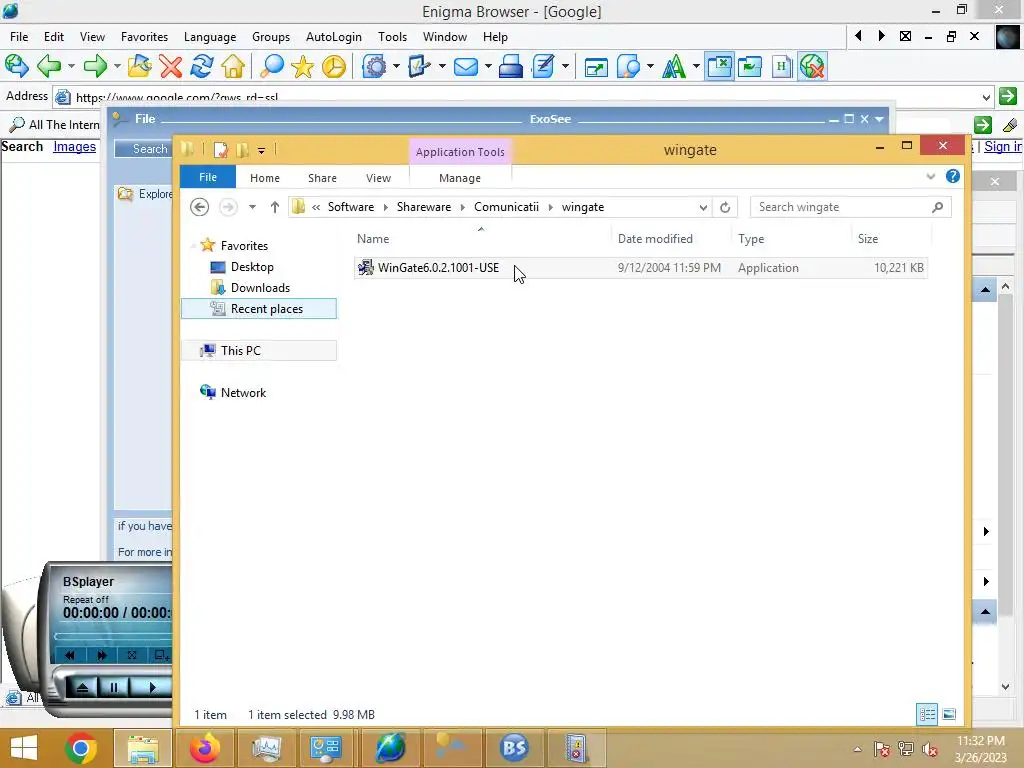The height and width of the screenshot is (768, 1024).
Task: Click the open folder icon in Enigma toolbar
Action: tap(139, 66)
